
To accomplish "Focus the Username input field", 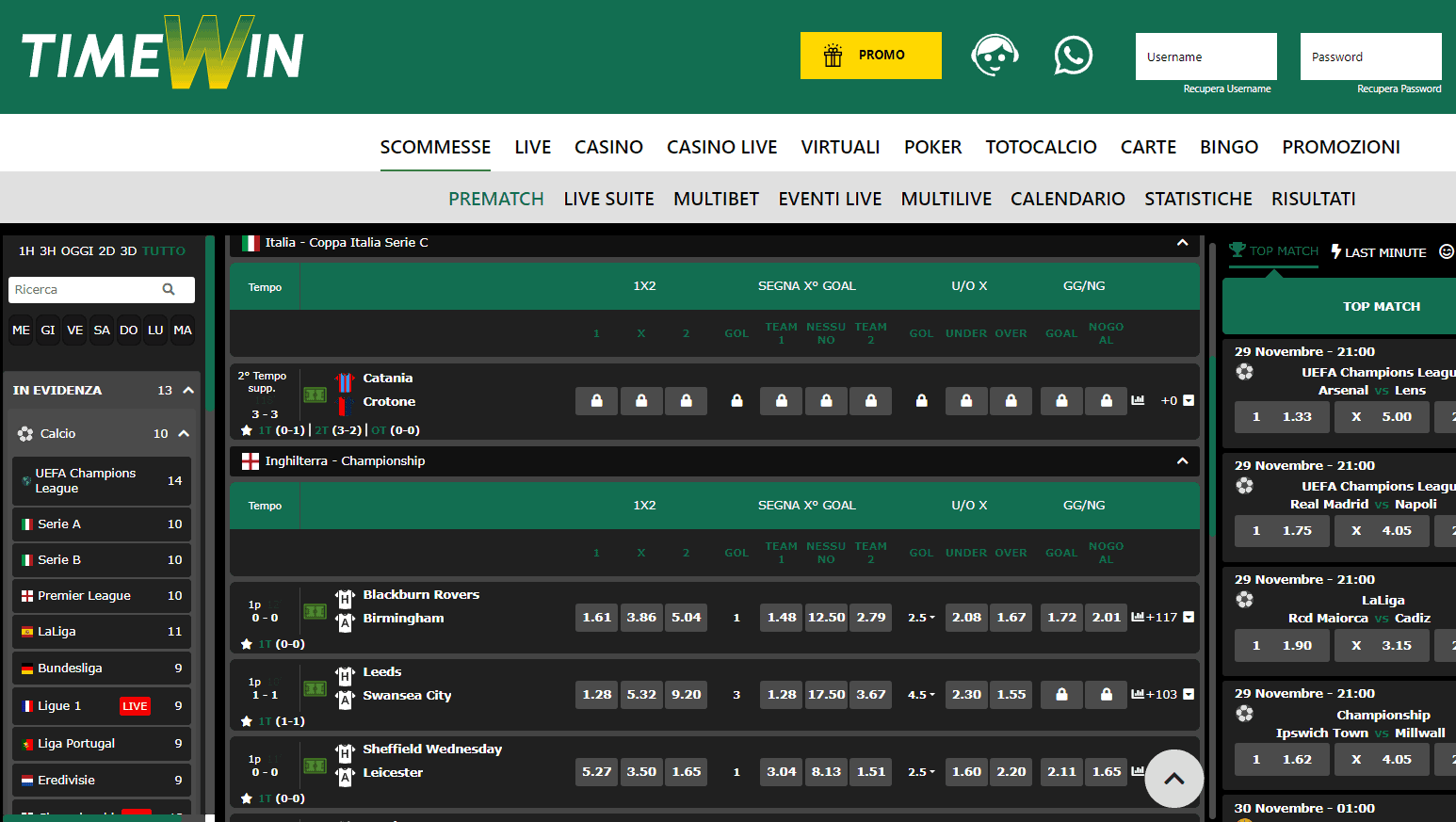I will click(1205, 56).
